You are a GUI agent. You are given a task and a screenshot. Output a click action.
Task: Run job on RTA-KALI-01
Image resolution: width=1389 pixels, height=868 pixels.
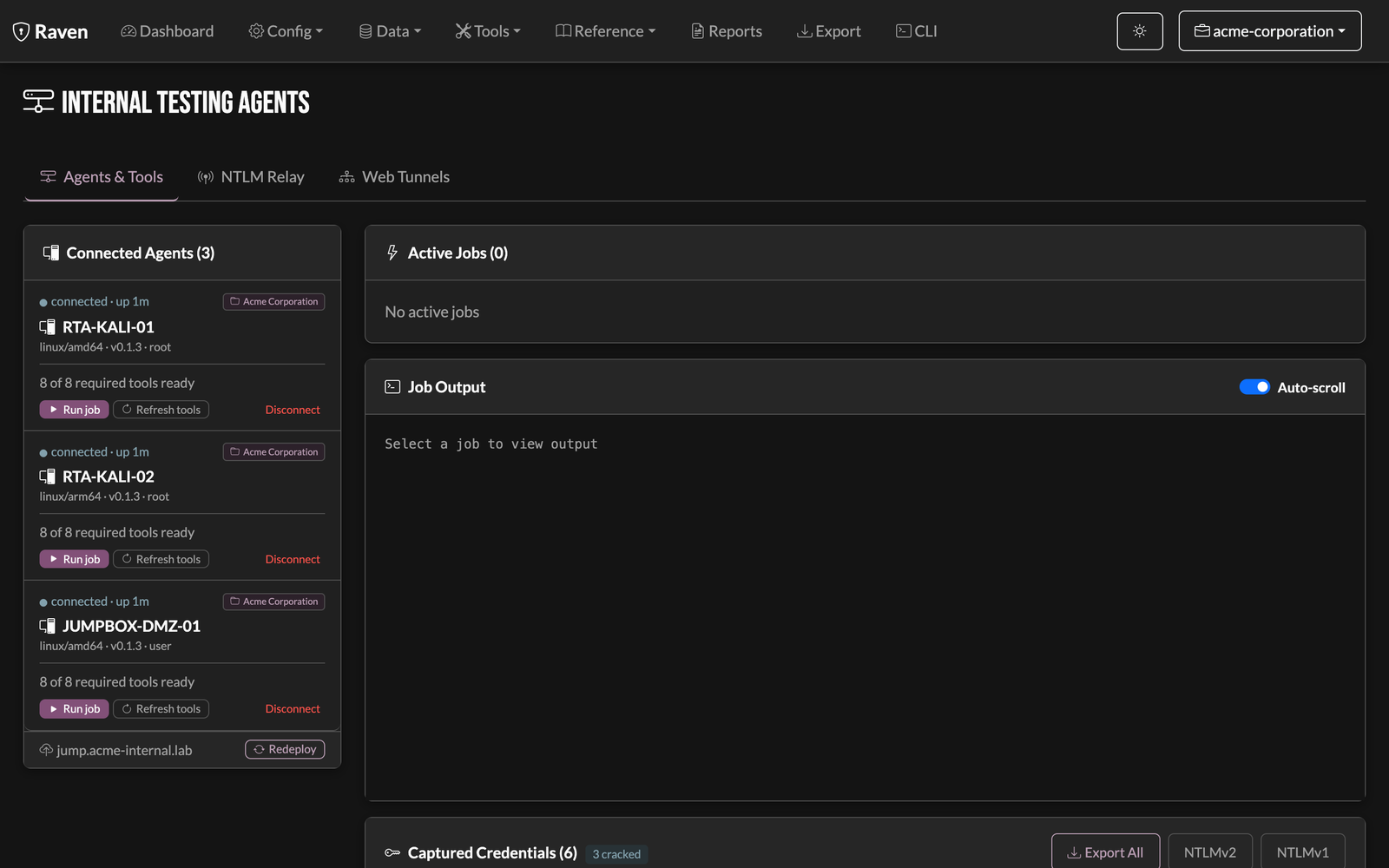pyautogui.click(x=74, y=410)
